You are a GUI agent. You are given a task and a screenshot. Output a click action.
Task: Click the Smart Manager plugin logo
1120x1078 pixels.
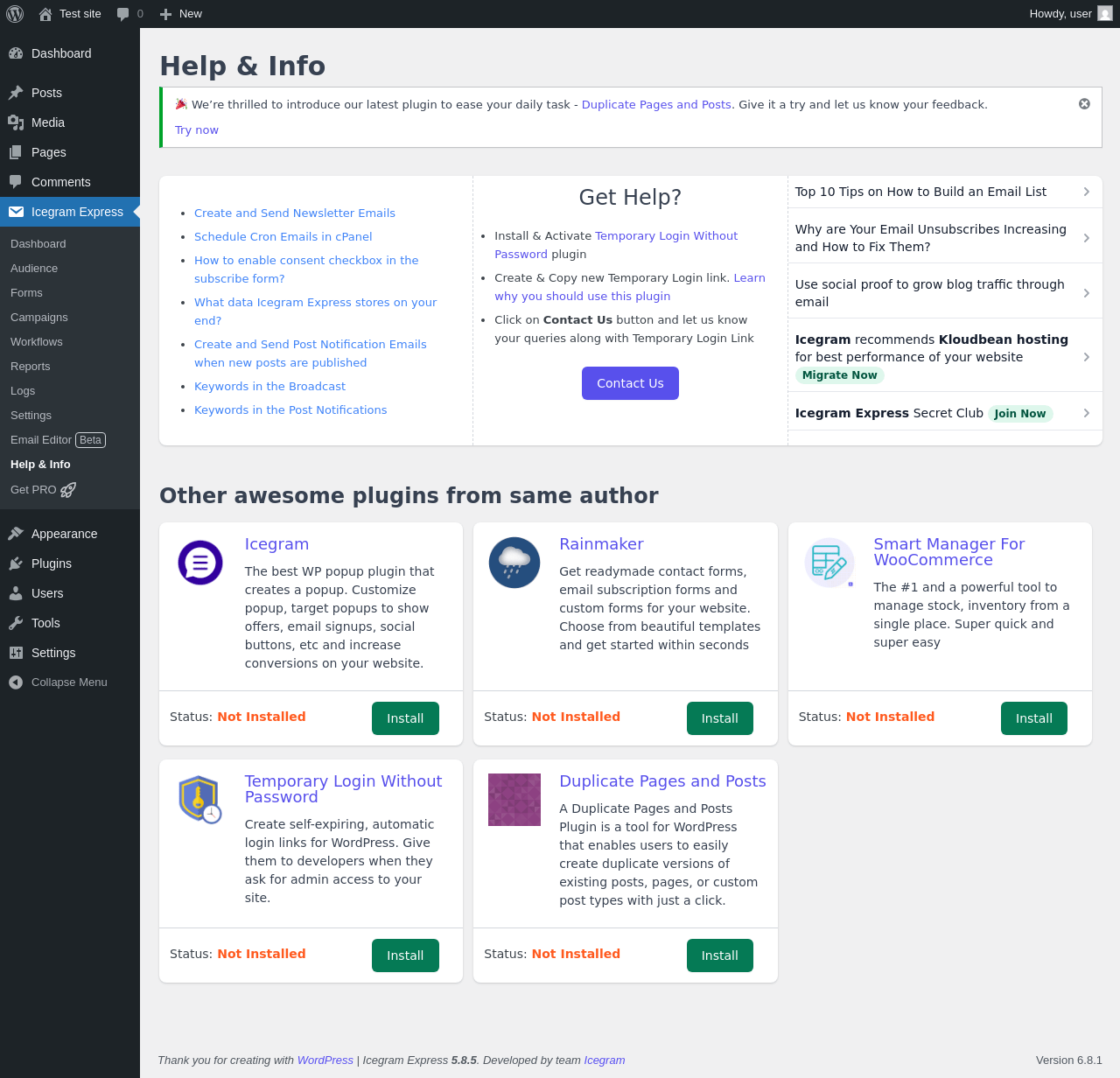point(829,563)
